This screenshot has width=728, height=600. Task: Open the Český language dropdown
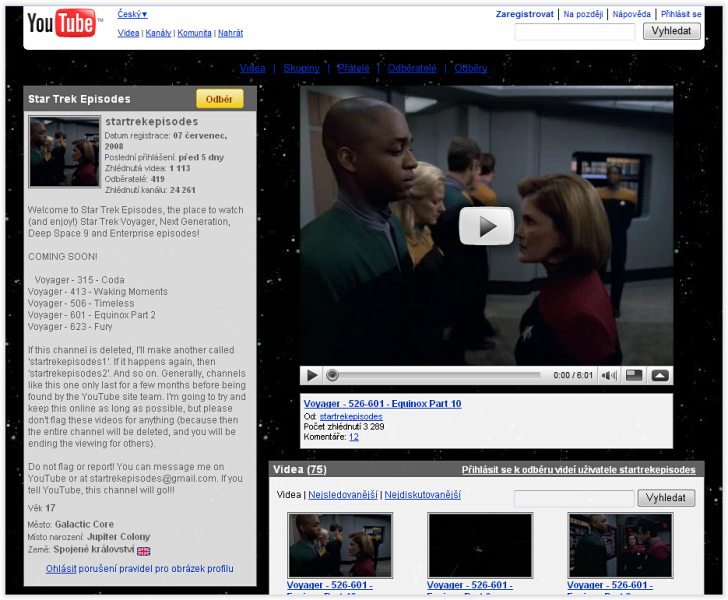coord(132,14)
